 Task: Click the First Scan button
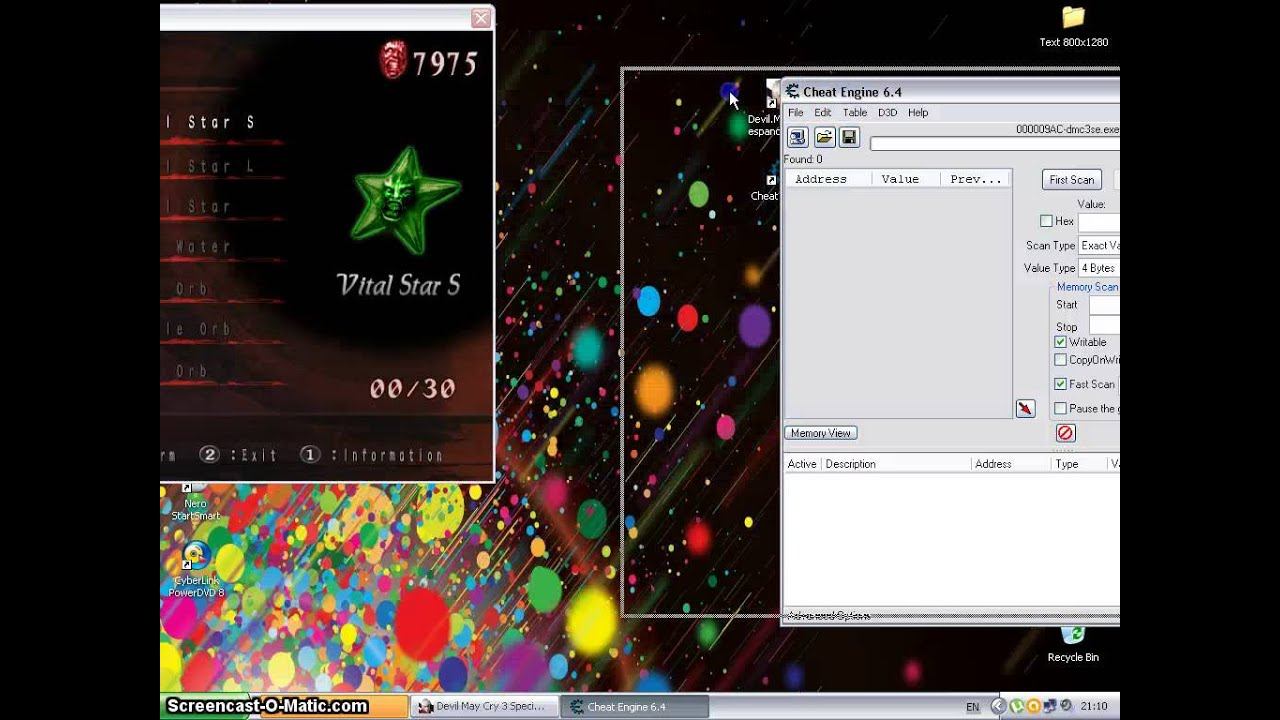click(x=1071, y=180)
